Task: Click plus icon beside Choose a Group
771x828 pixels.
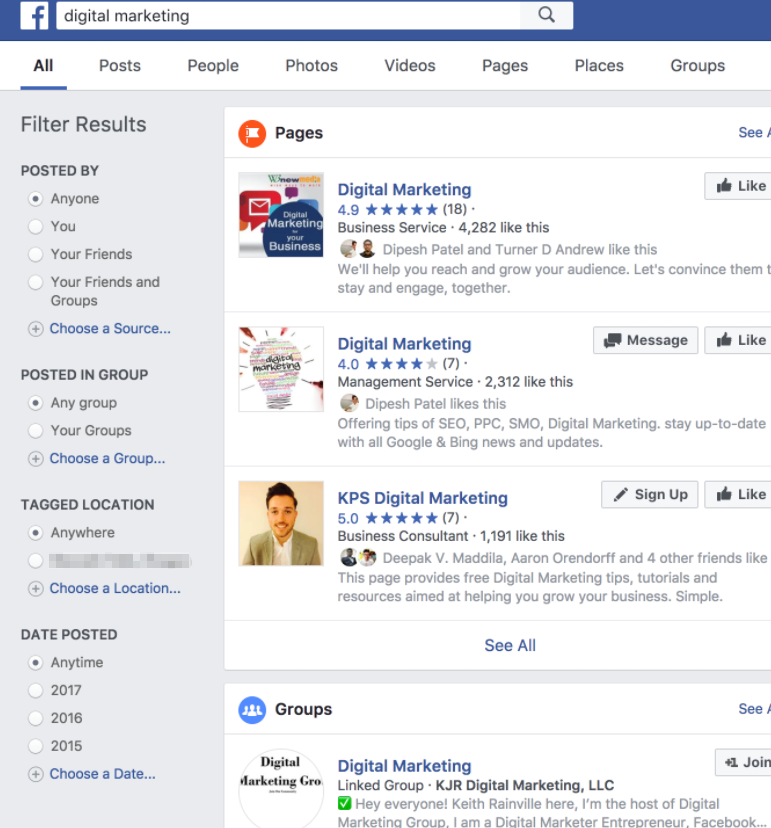Action: (35, 459)
